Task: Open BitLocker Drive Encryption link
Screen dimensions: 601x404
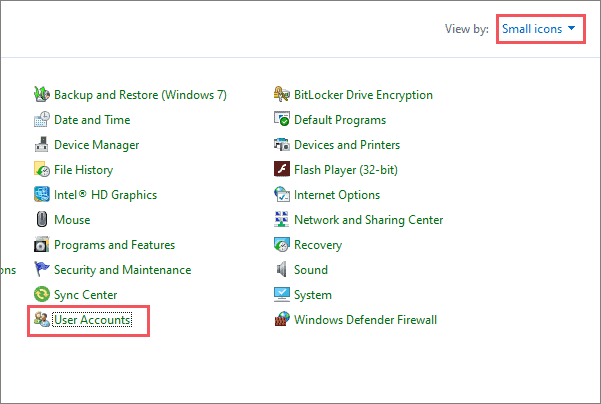Action: (363, 95)
